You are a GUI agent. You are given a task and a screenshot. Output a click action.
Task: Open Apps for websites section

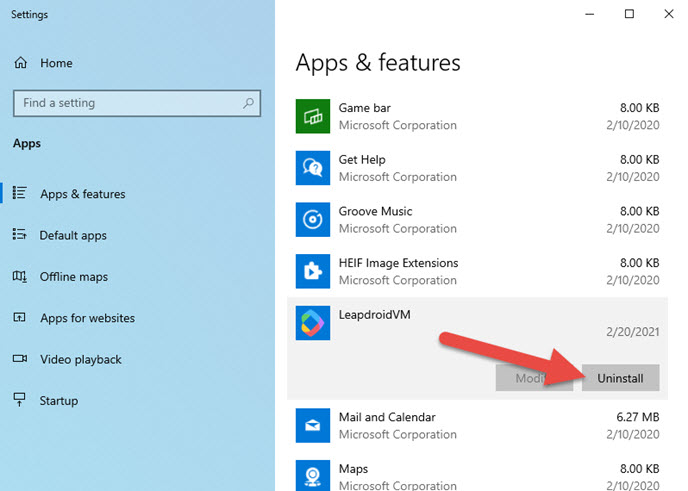point(88,318)
